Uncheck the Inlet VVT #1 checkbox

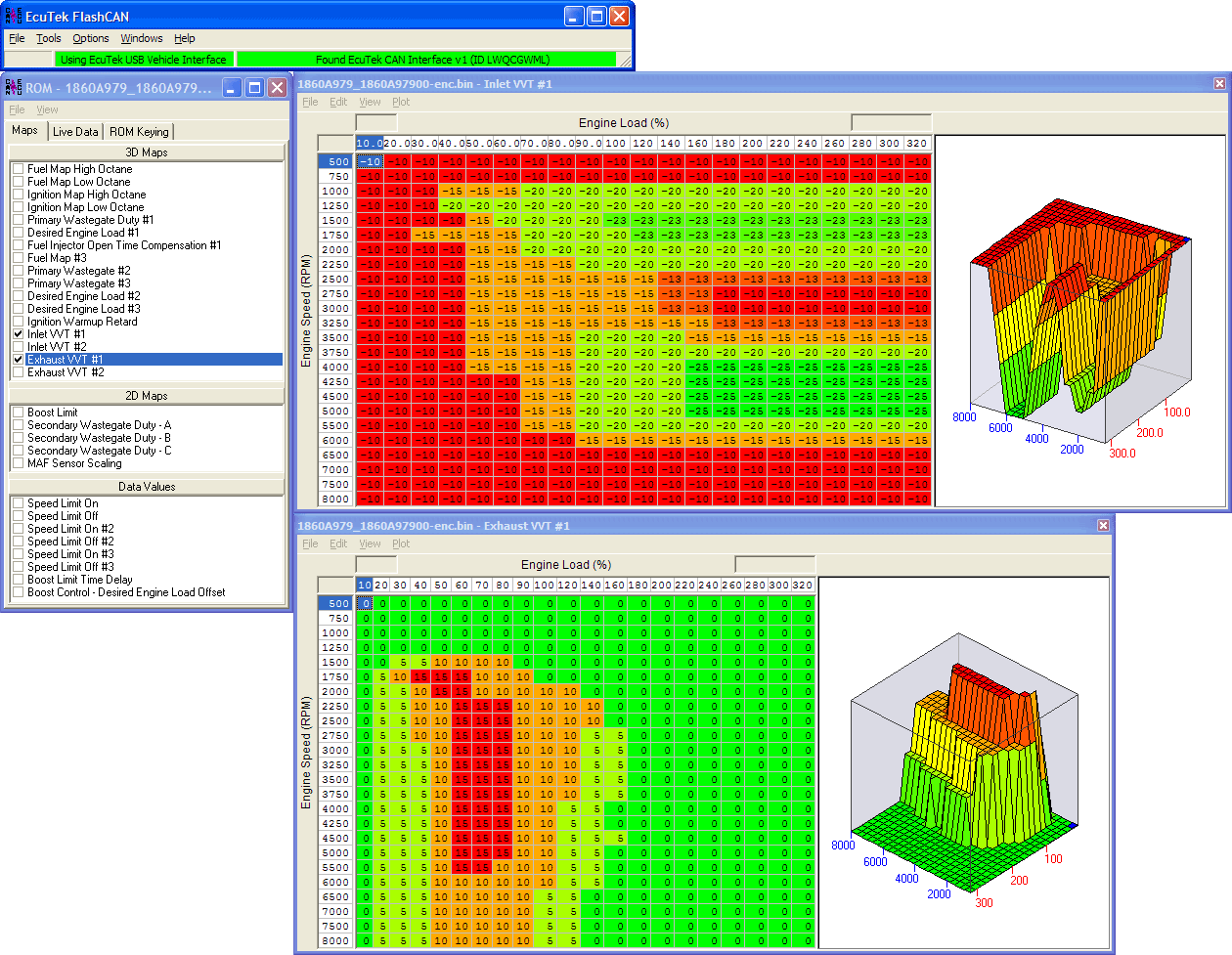[19, 334]
